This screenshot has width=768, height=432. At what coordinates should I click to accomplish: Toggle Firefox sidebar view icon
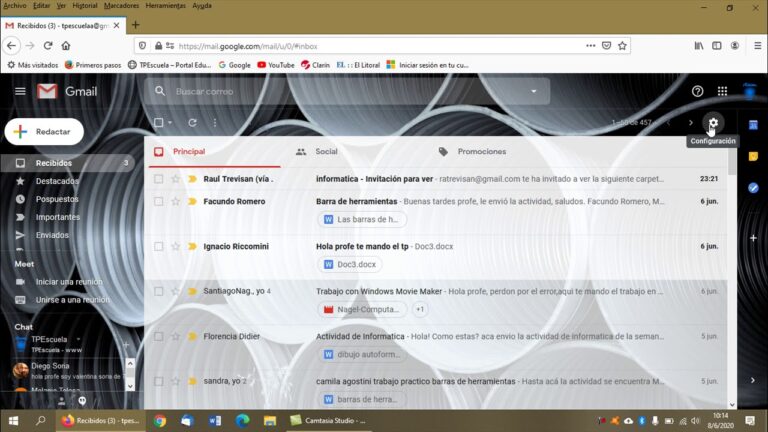tap(717, 46)
